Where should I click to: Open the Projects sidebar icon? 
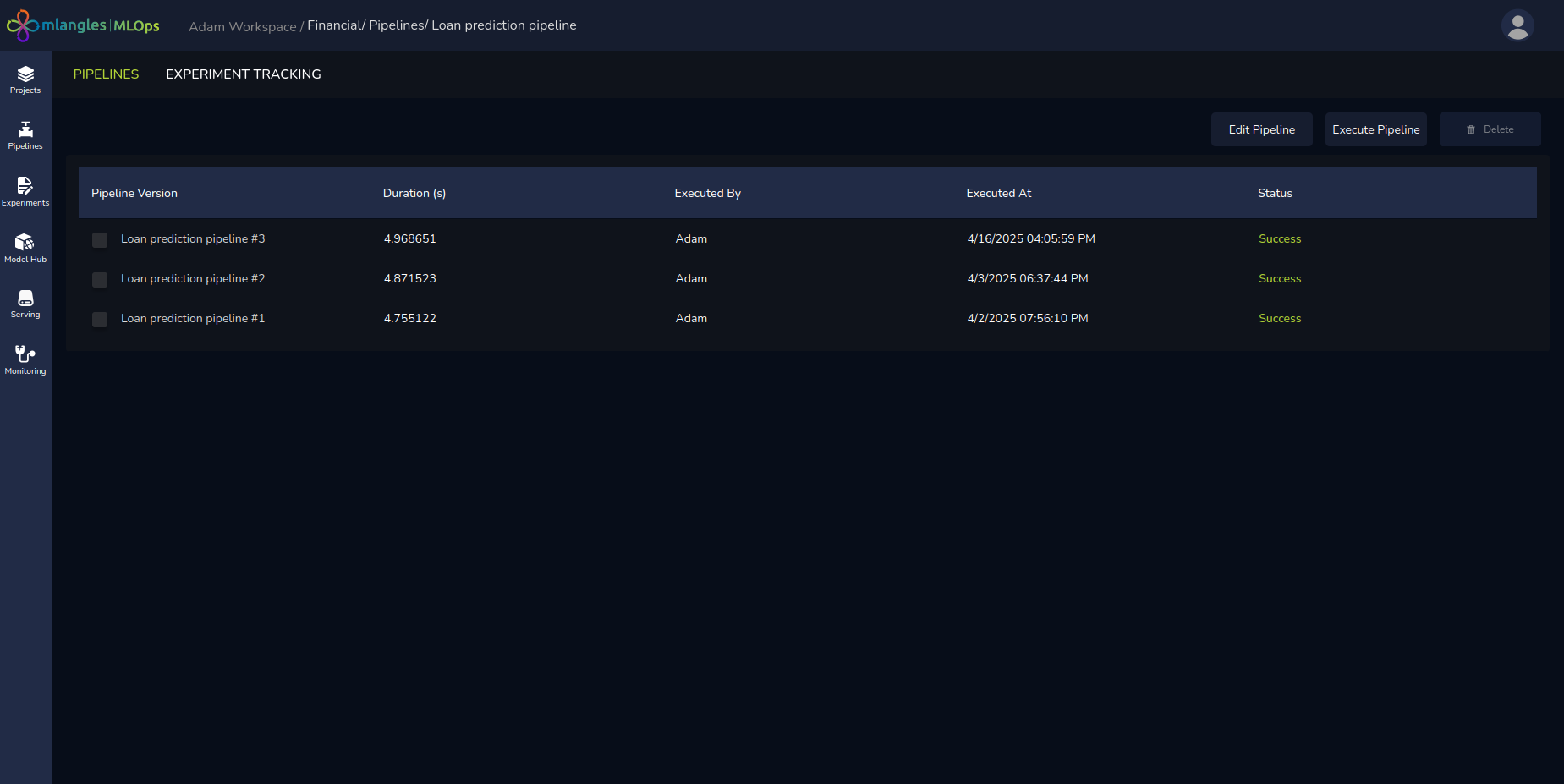25,79
